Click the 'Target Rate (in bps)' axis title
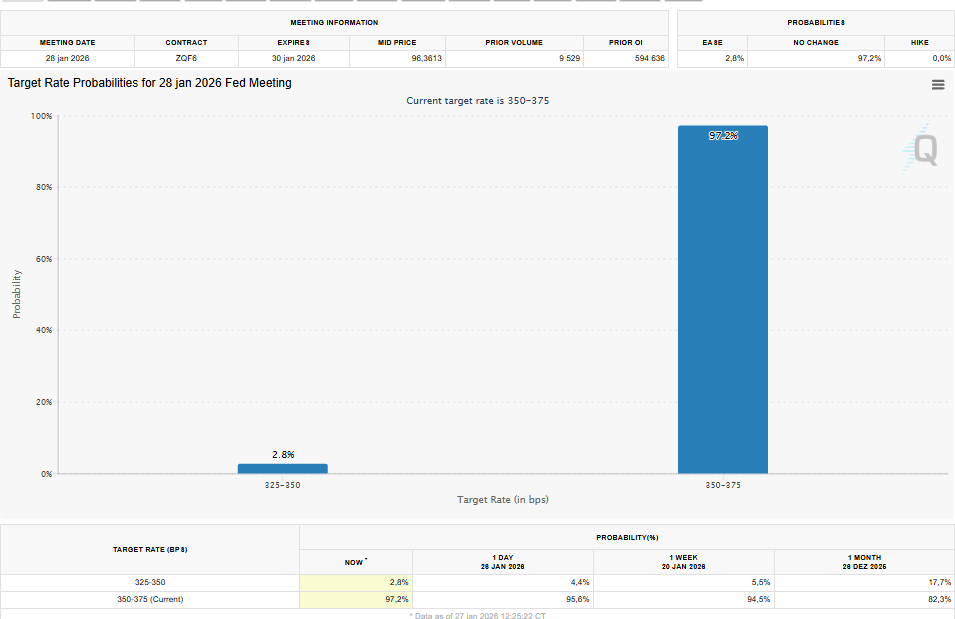The height and width of the screenshot is (619, 955). [x=502, y=499]
